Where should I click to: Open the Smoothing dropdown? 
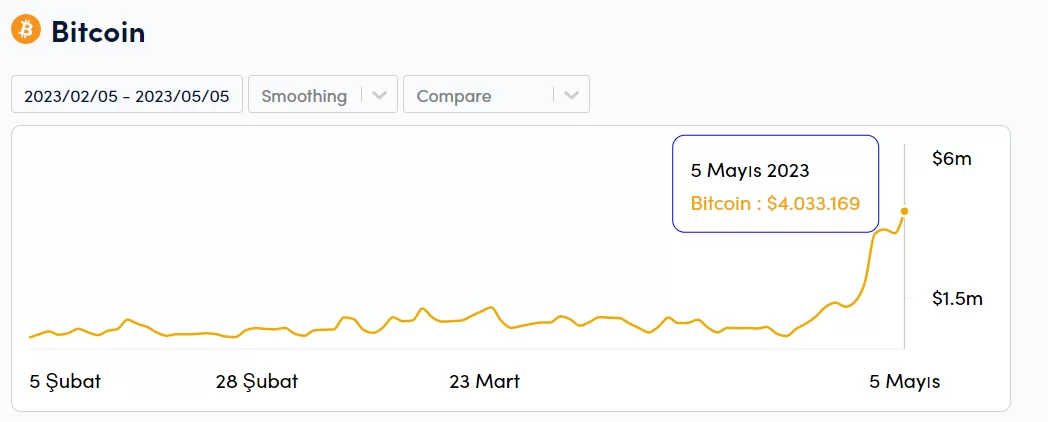tap(304, 96)
